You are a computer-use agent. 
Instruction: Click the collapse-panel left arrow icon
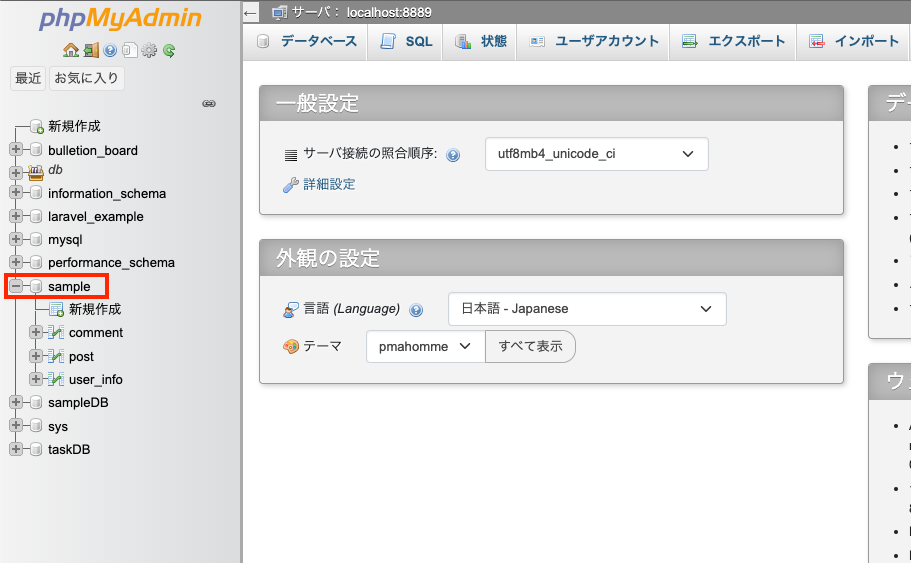[x=250, y=12]
